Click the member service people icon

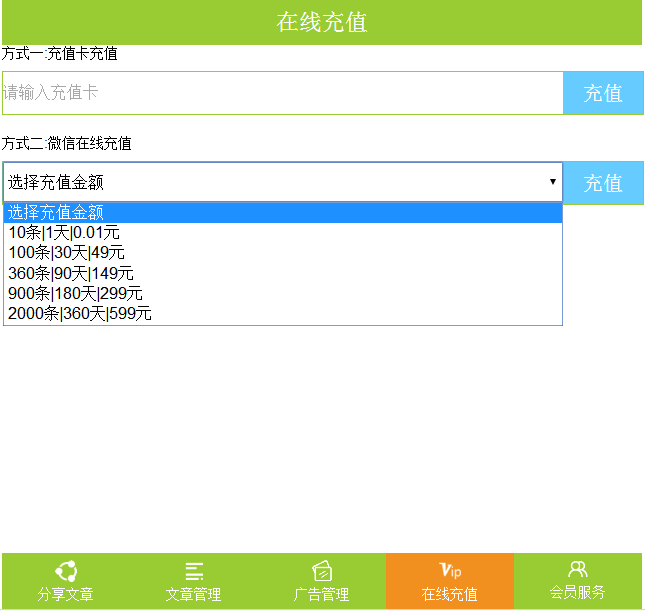(x=578, y=569)
